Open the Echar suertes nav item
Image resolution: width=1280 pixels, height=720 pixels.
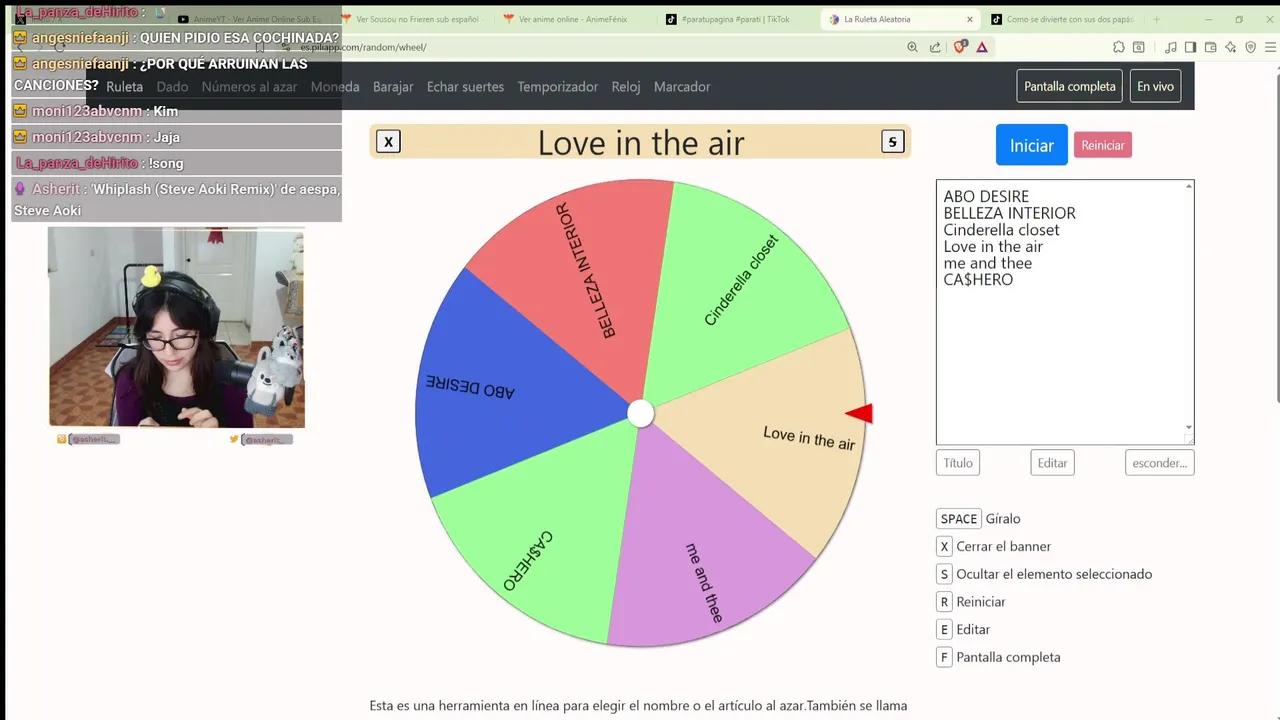point(465,87)
